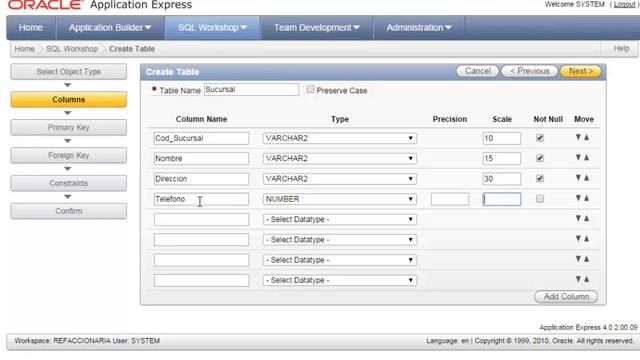The height and width of the screenshot is (360, 640).
Task: Uncheck Not Null for the Nombre column
Action: point(540,158)
